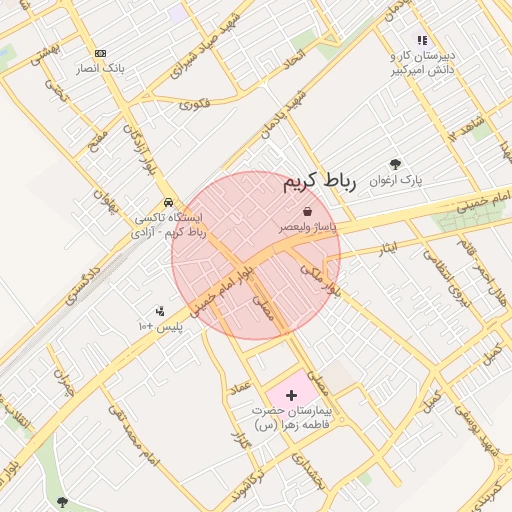Select the پلیس +۱۰ label text

(x=161, y=326)
